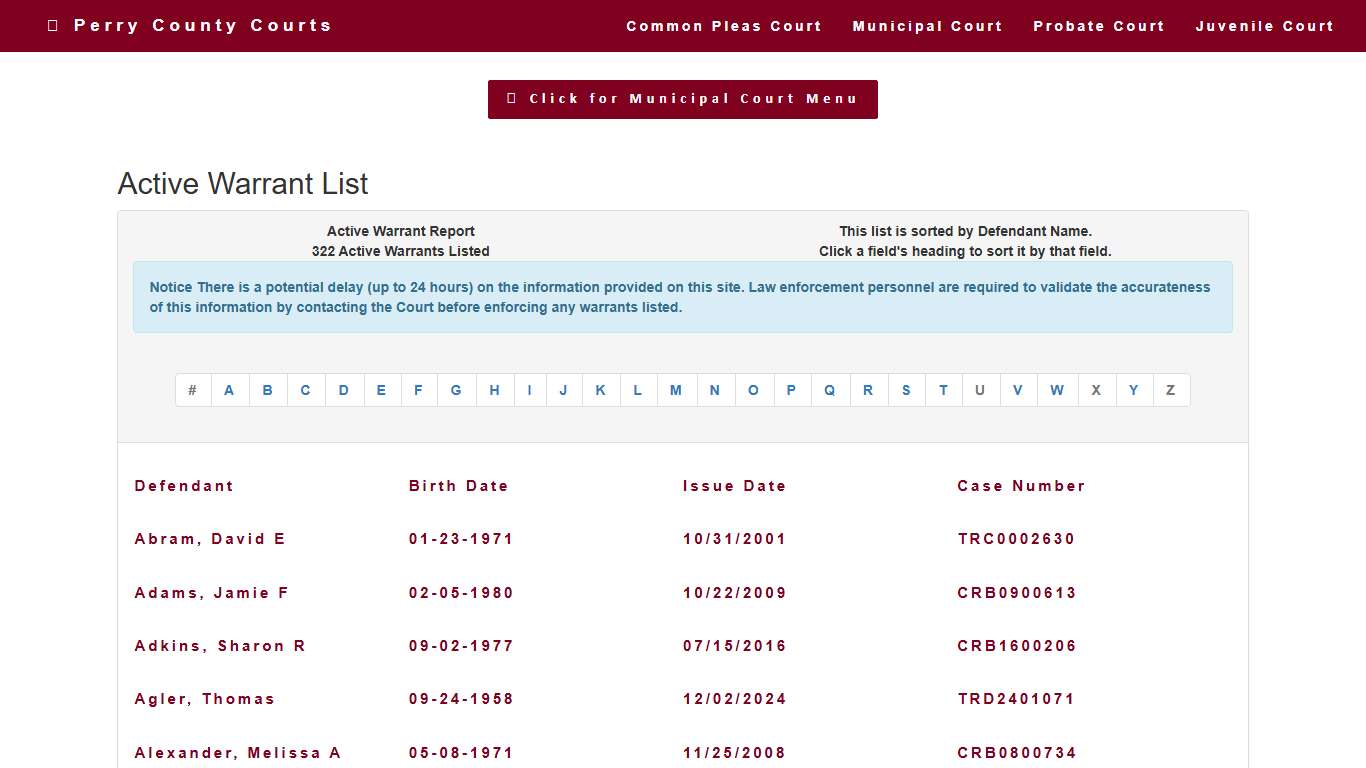Screen dimensions: 1366x768
Task: Sort list by Defendant column heading
Action: pyautogui.click(x=184, y=486)
